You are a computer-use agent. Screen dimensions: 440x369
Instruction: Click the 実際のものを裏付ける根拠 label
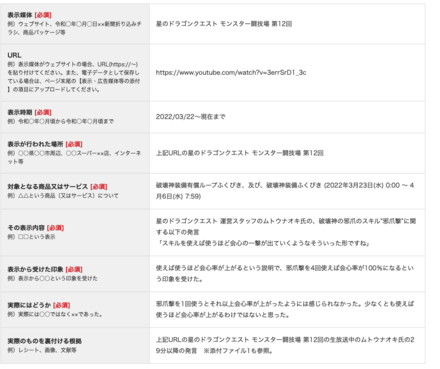coord(44,341)
